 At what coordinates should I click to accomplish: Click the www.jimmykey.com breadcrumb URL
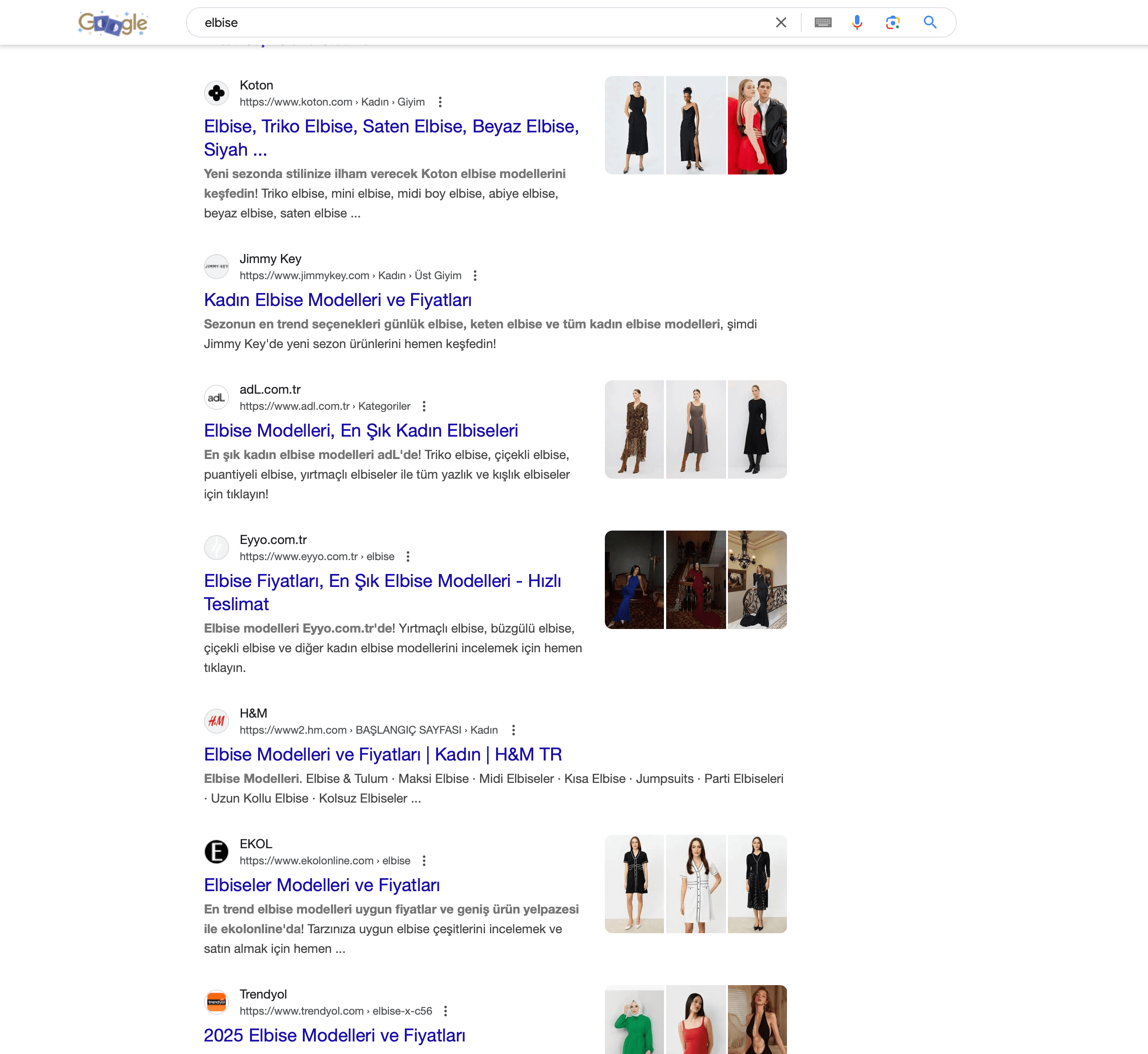coord(350,276)
